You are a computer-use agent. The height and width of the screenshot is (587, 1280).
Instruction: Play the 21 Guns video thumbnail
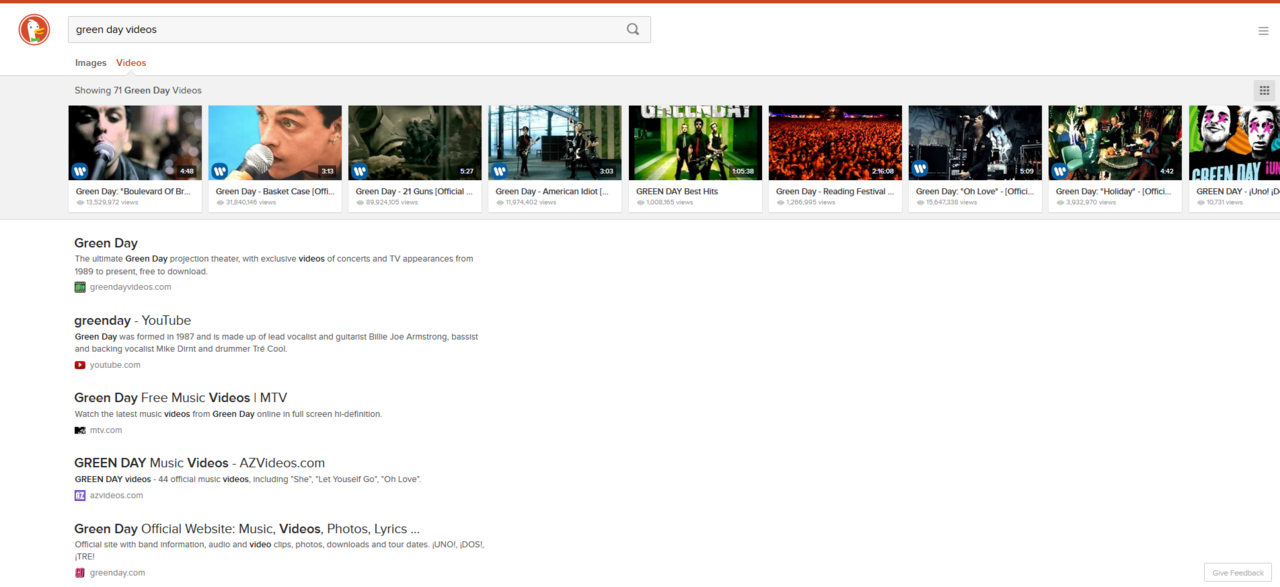(x=415, y=143)
